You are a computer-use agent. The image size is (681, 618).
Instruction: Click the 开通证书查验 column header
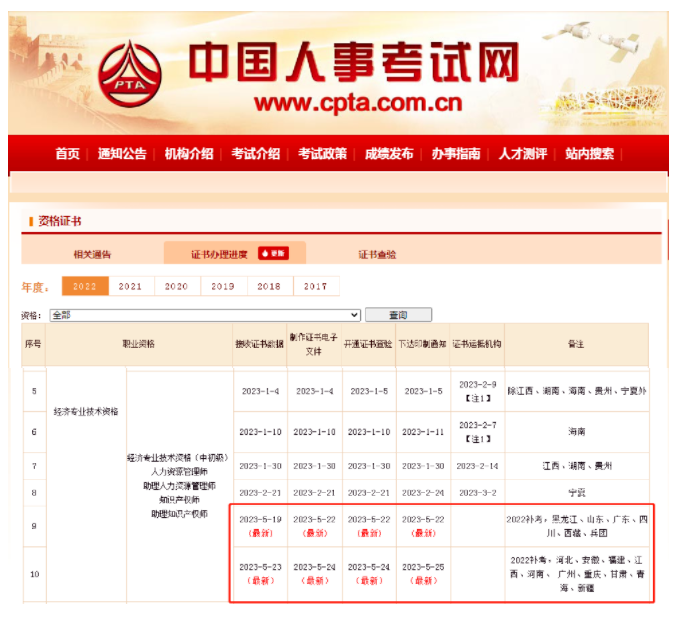pyautogui.click(x=368, y=344)
